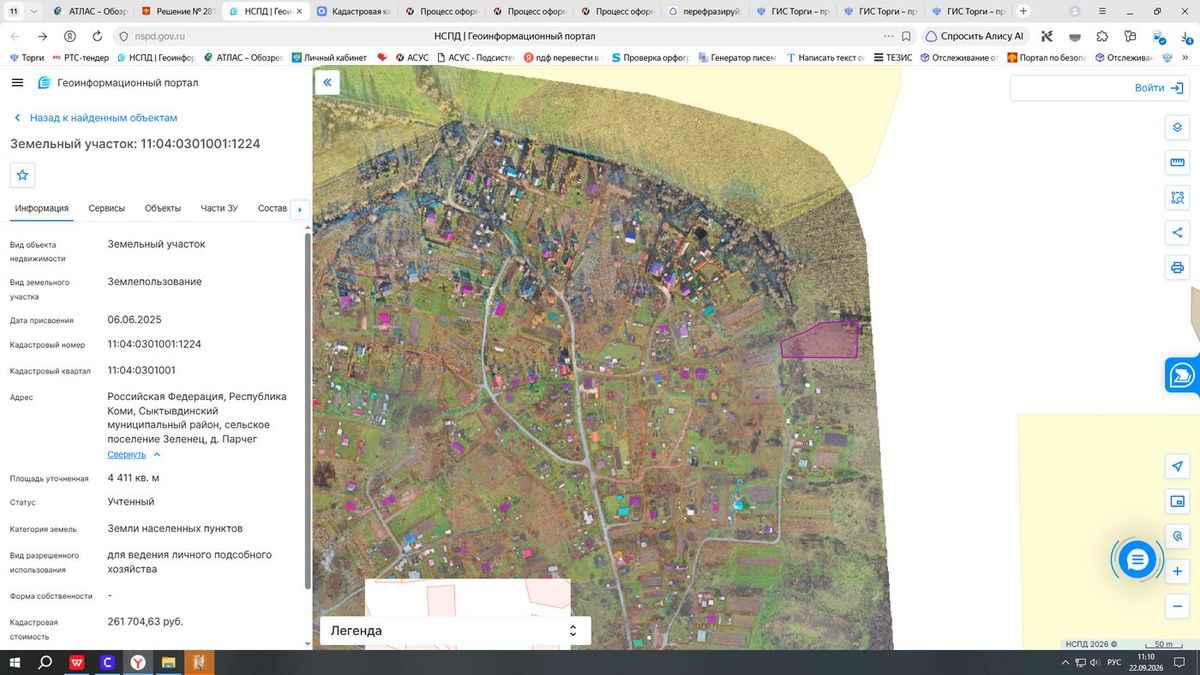Open the hamburger menu of Геоинформационный портал
The width and height of the screenshot is (1200, 675).
(18, 83)
